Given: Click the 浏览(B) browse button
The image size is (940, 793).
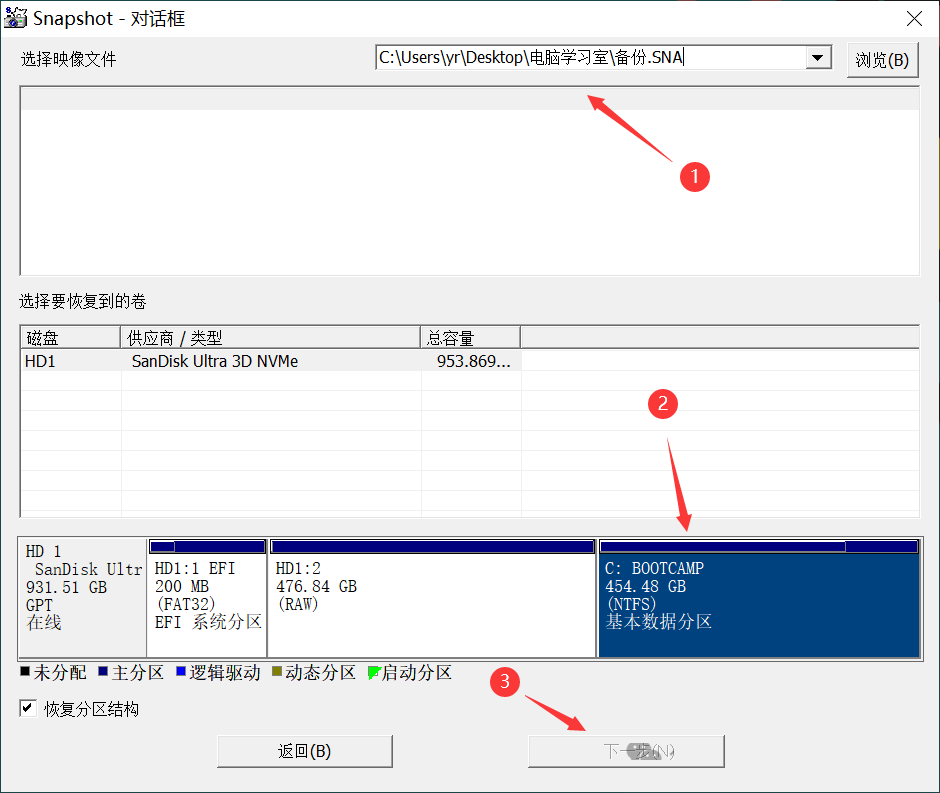Looking at the screenshot, I should 882,60.
